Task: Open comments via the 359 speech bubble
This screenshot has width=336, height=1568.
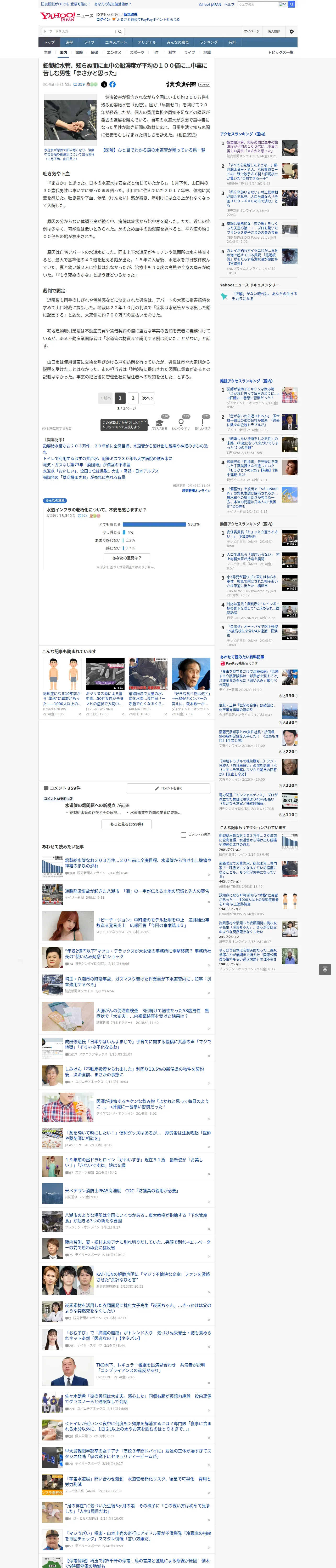Action: tap(79, 85)
